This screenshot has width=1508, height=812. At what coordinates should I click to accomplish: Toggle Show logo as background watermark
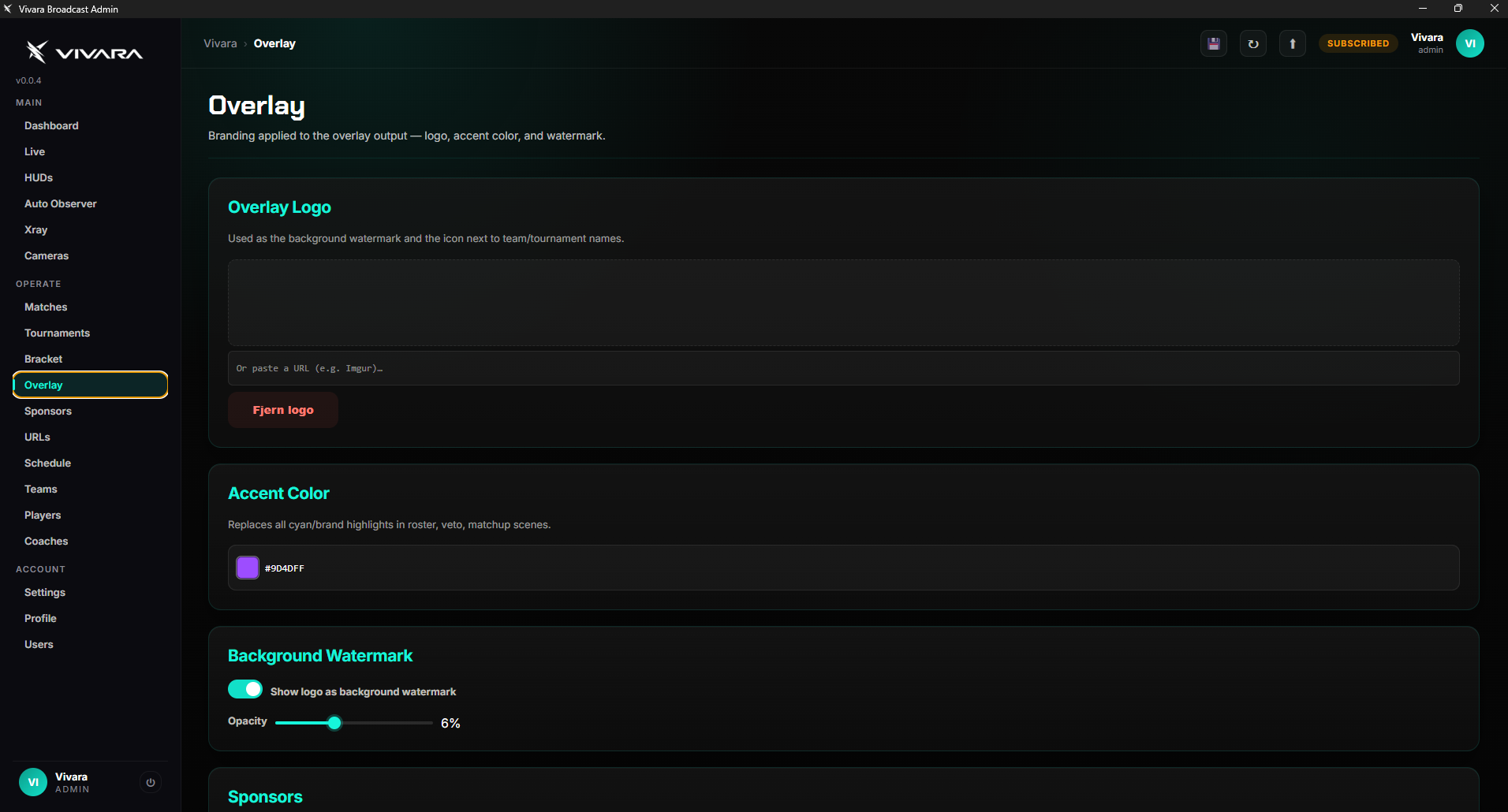pyautogui.click(x=245, y=689)
